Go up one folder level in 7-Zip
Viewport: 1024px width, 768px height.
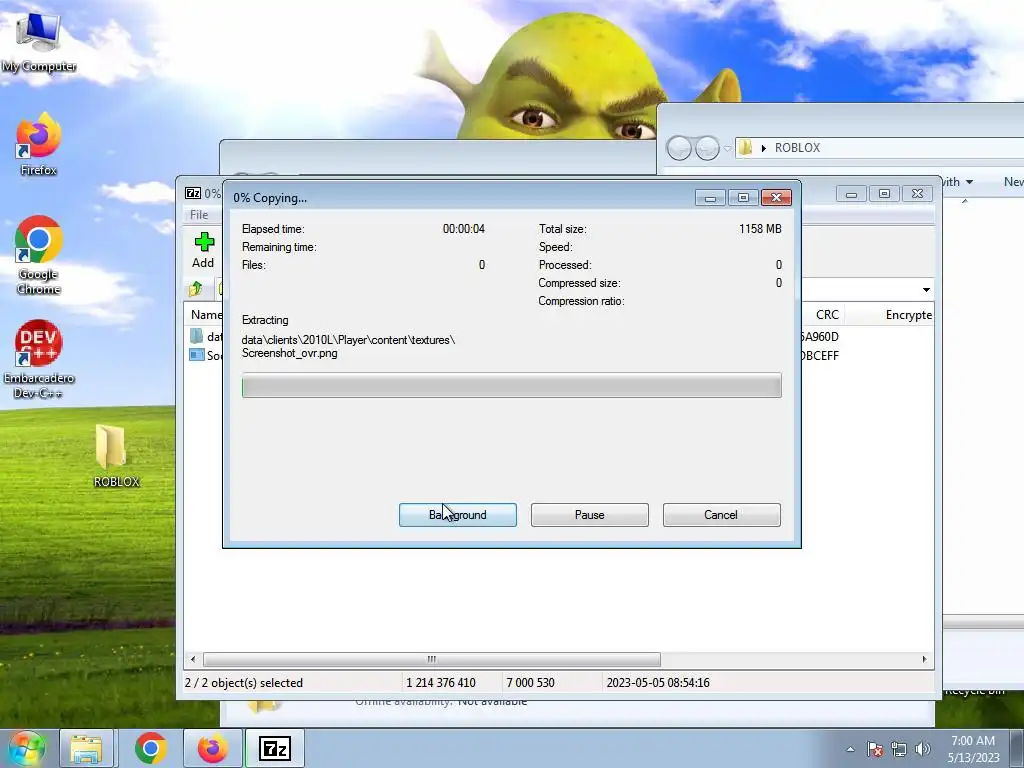(195, 288)
